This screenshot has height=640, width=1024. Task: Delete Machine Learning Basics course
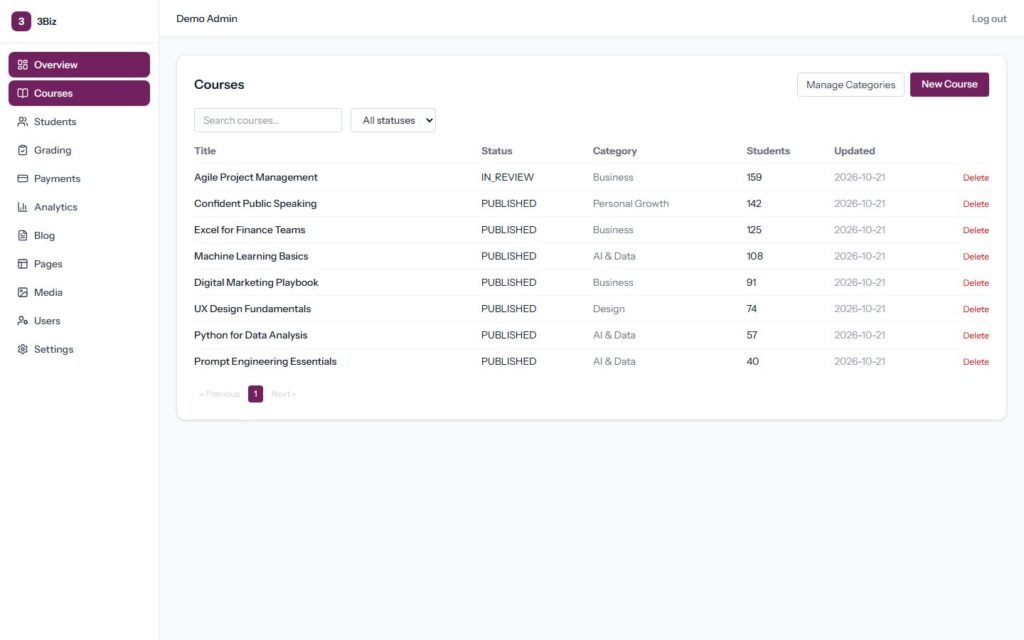coord(976,257)
